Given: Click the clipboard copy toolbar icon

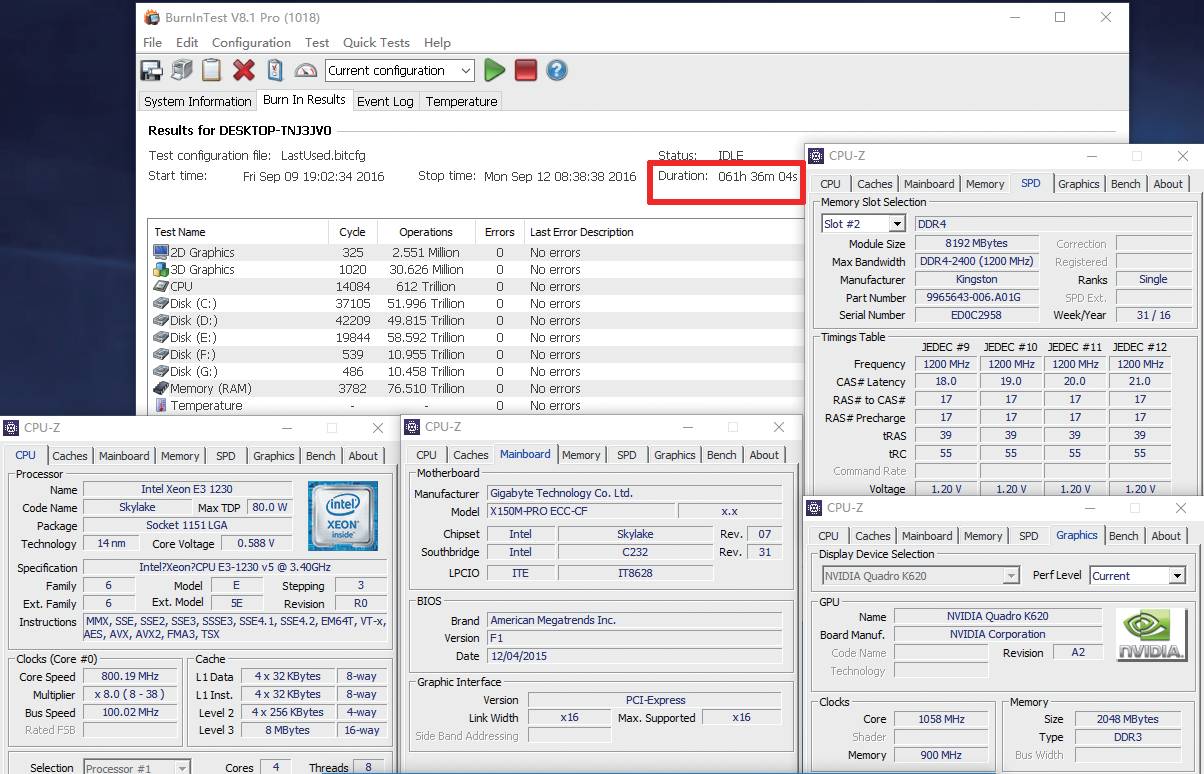Looking at the screenshot, I should click(211, 70).
